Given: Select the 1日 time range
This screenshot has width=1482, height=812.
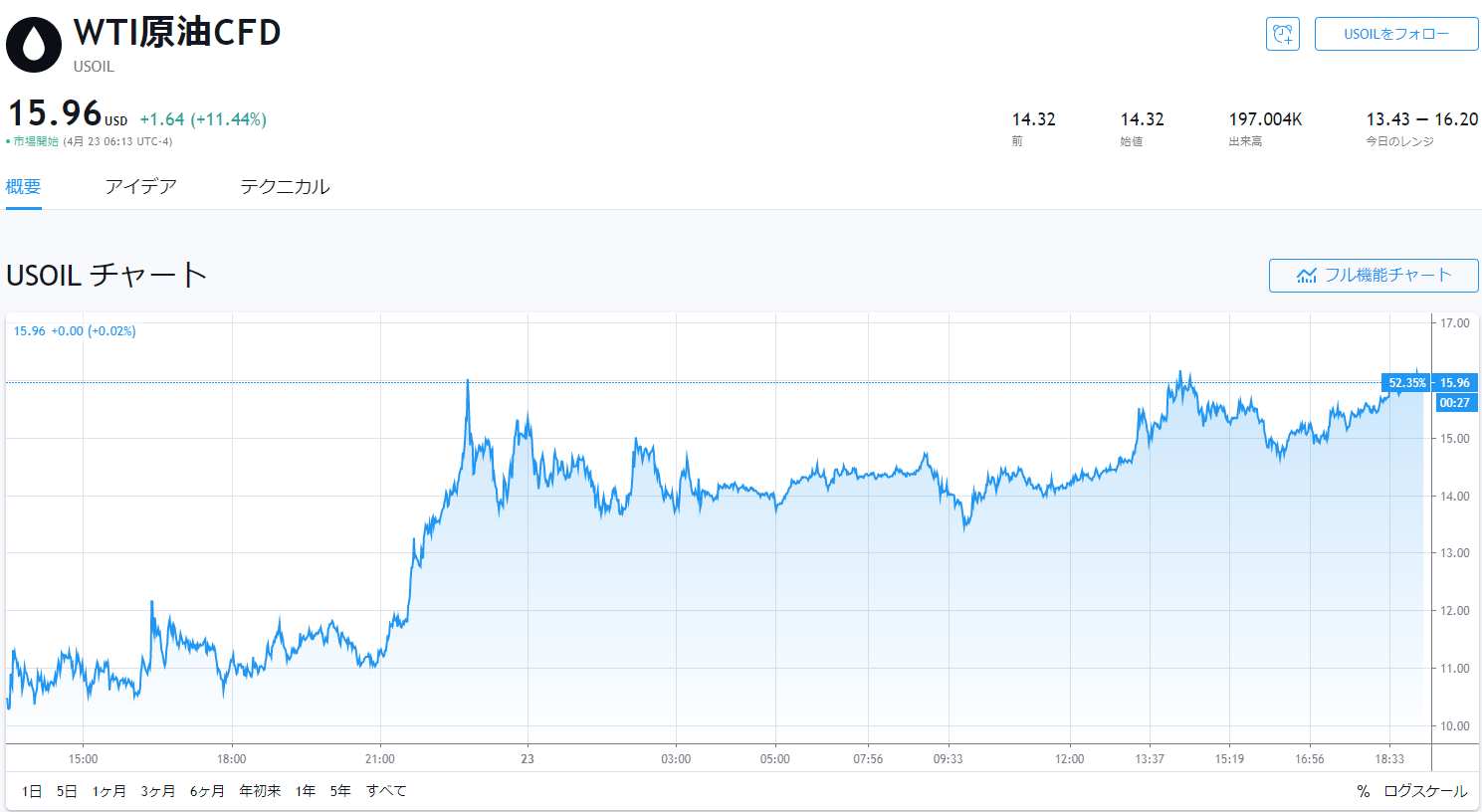Looking at the screenshot, I should tap(32, 791).
